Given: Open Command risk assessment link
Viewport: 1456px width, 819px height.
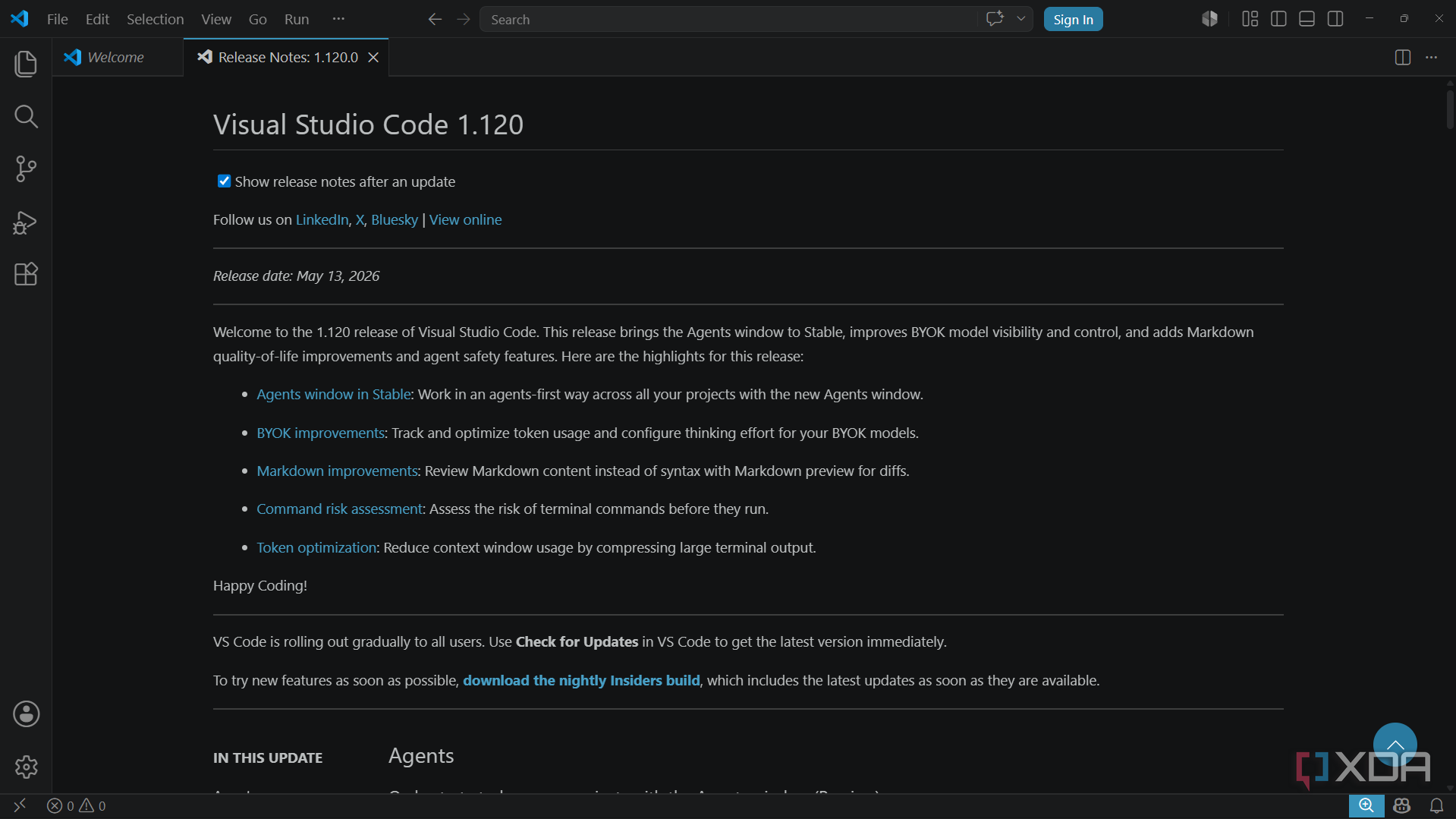Looking at the screenshot, I should [339, 509].
